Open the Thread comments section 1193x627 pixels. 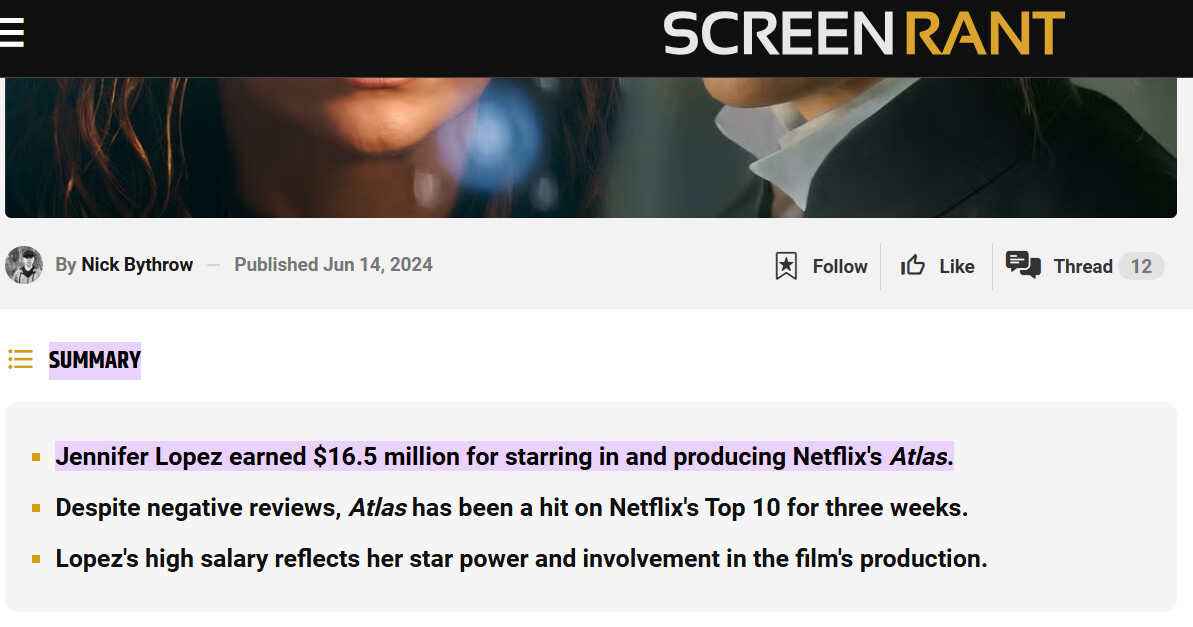(1083, 266)
